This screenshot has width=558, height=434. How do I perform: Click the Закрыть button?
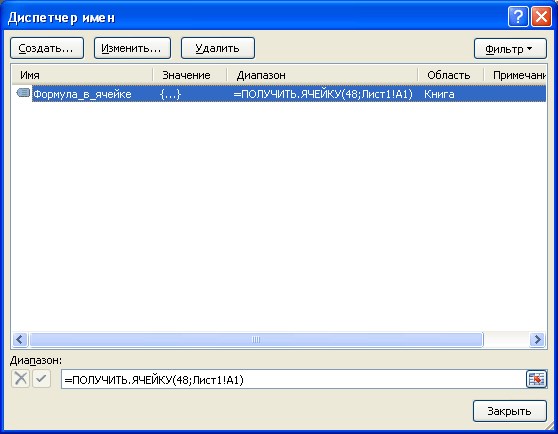(510, 411)
